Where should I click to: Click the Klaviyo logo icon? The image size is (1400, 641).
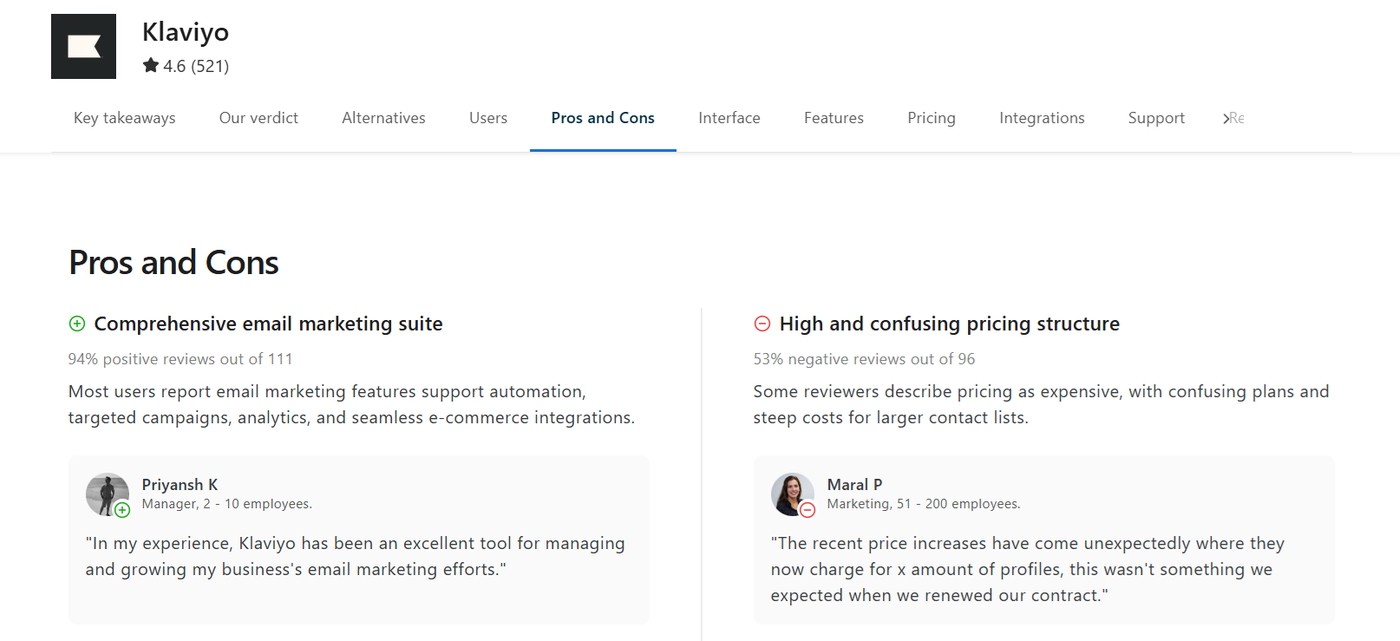pyautogui.click(x=84, y=46)
